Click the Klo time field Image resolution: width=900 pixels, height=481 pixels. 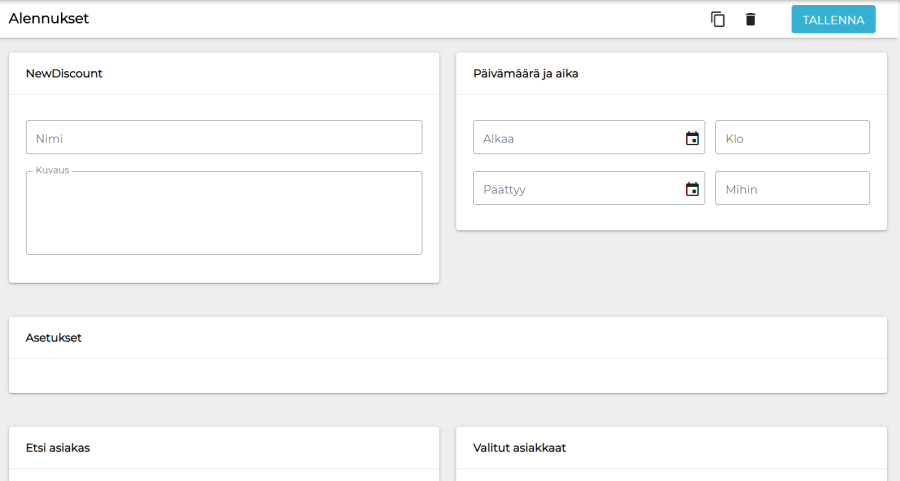click(x=792, y=138)
